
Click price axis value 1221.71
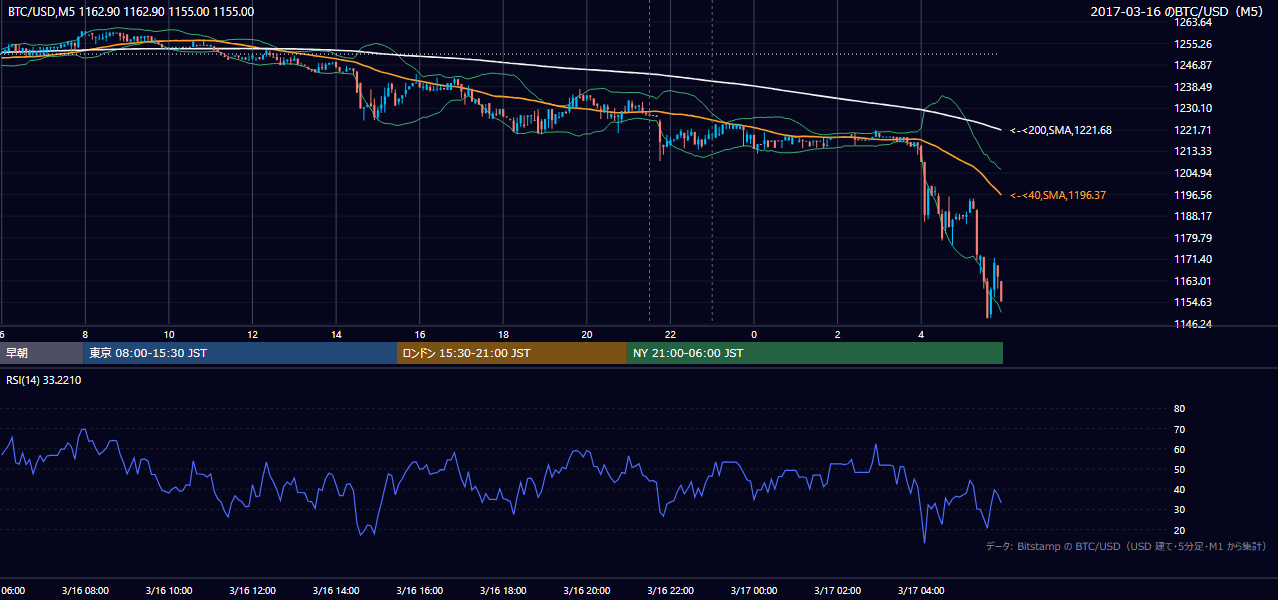tap(1193, 130)
